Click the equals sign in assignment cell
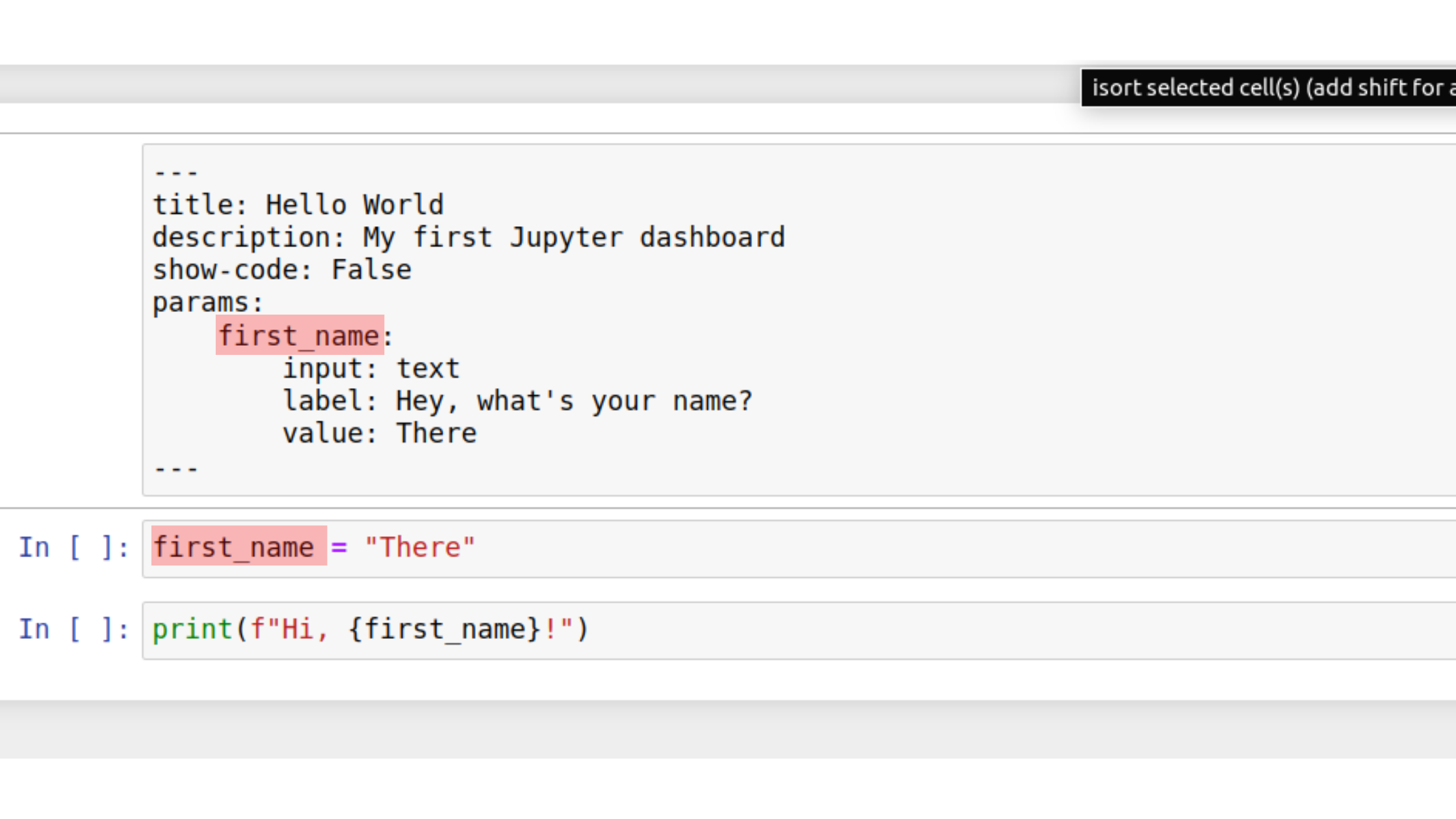The image size is (1456, 819). click(x=339, y=547)
